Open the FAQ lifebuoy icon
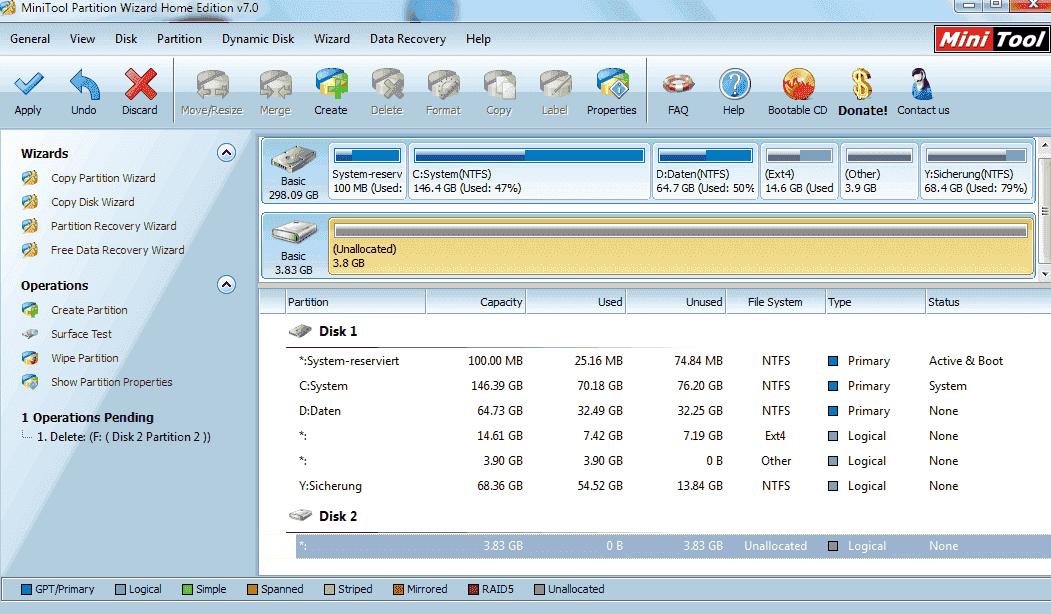This screenshot has height=614, width=1051. [x=678, y=84]
